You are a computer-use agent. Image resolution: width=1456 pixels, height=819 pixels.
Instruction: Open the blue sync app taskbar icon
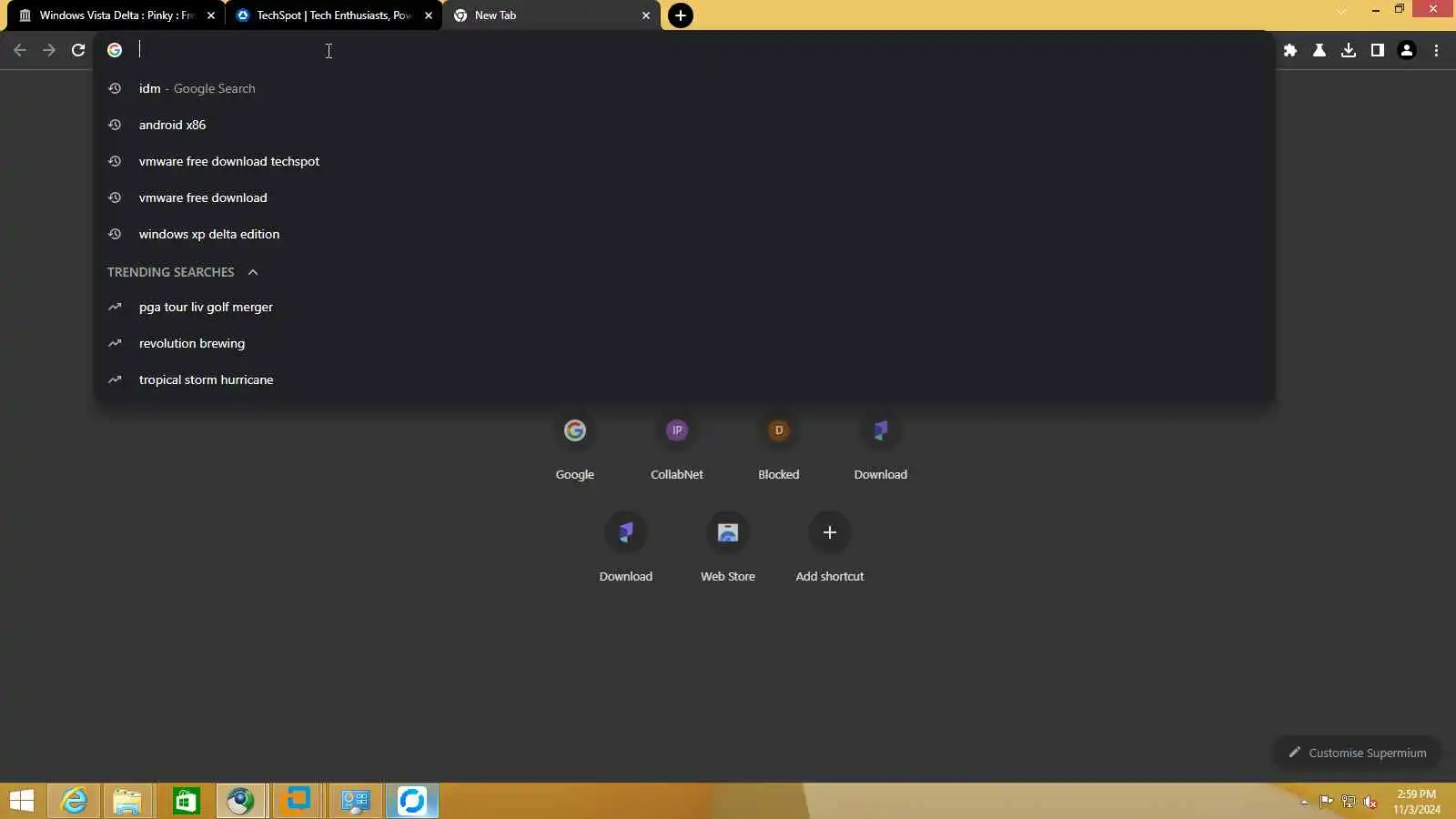[412, 801]
